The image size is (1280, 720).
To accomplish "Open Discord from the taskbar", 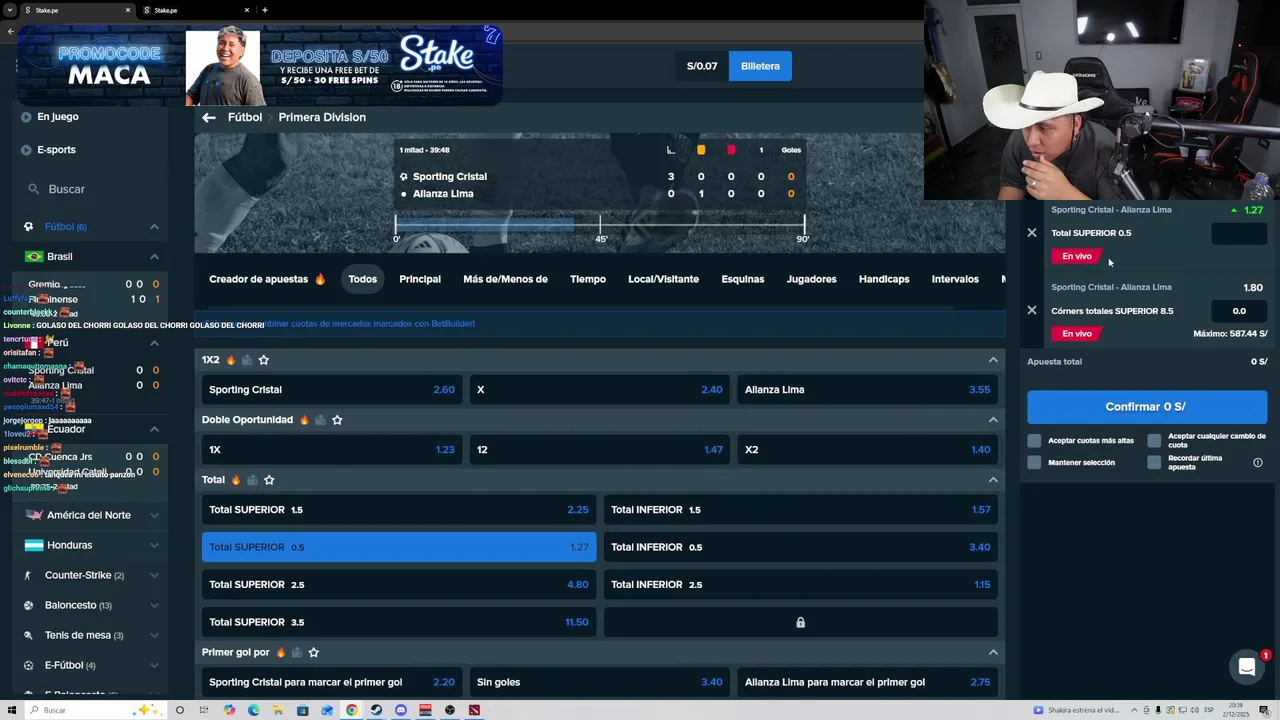I will click(401, 710).
